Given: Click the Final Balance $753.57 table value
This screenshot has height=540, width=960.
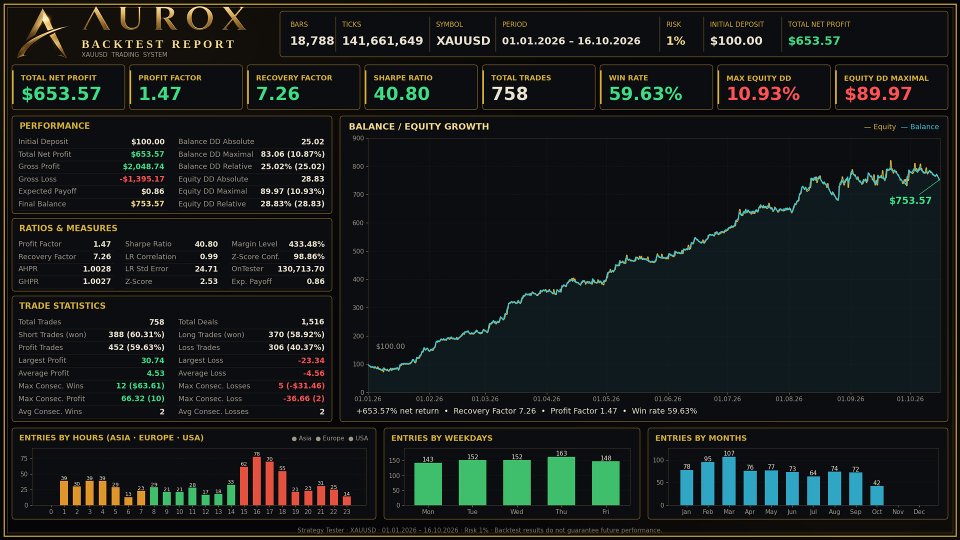Looking at the screenshot, I should coord(147,204).
